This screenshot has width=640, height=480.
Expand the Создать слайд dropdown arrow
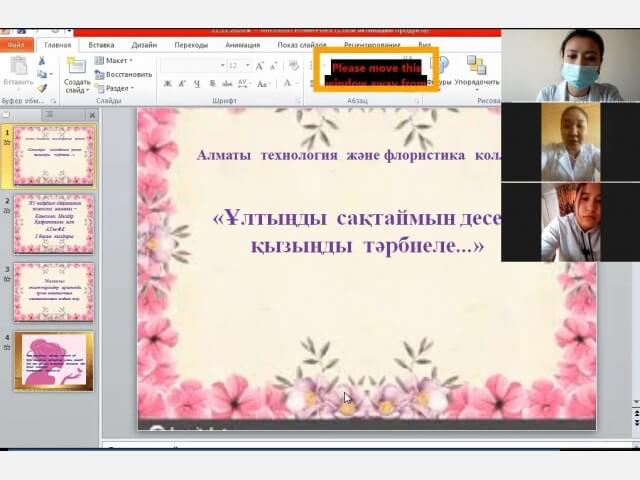[88, 90]
